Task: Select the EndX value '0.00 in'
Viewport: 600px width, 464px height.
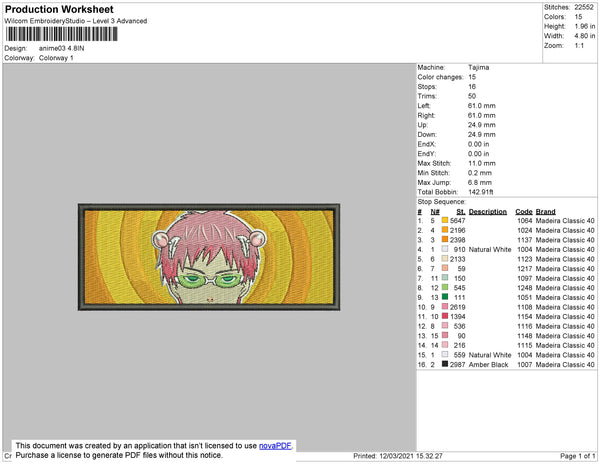Action: click(478, 144)
